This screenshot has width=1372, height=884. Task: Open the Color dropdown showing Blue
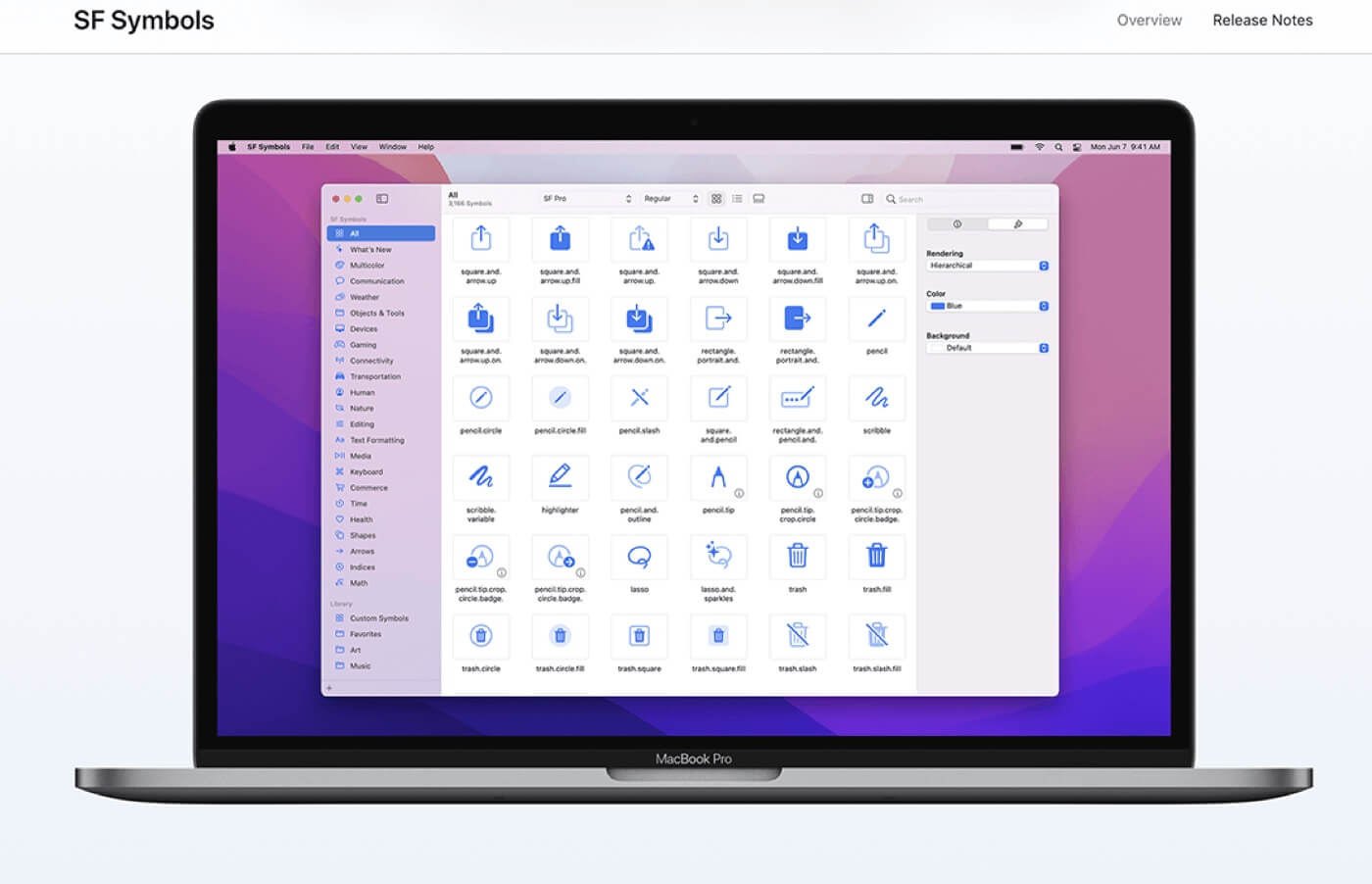coord(988,306)
